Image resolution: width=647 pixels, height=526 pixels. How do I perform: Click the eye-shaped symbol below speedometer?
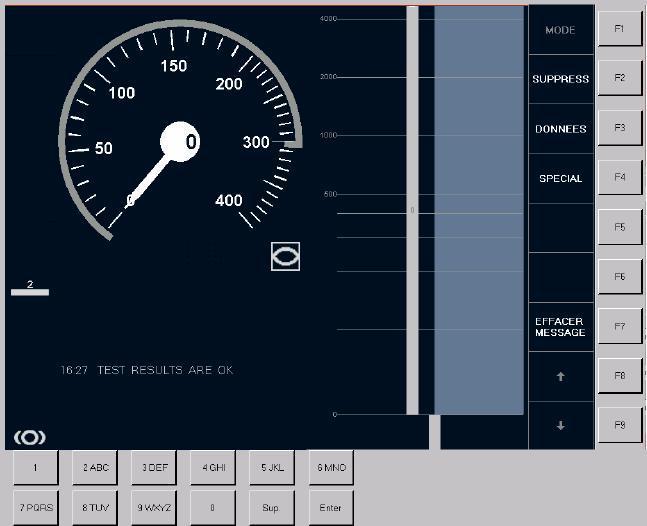tap(285, 256)
